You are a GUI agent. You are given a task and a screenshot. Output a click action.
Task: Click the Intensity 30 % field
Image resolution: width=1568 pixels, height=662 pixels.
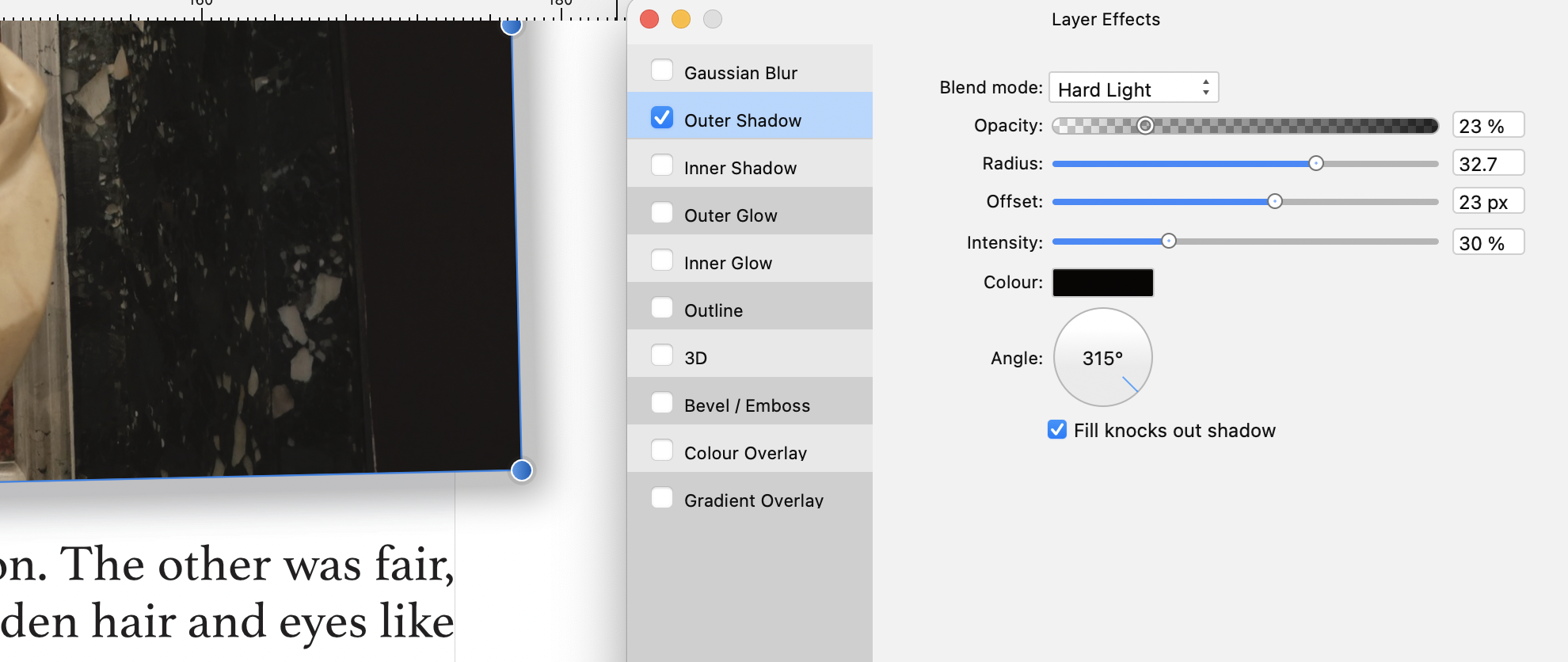point(1489,242)
